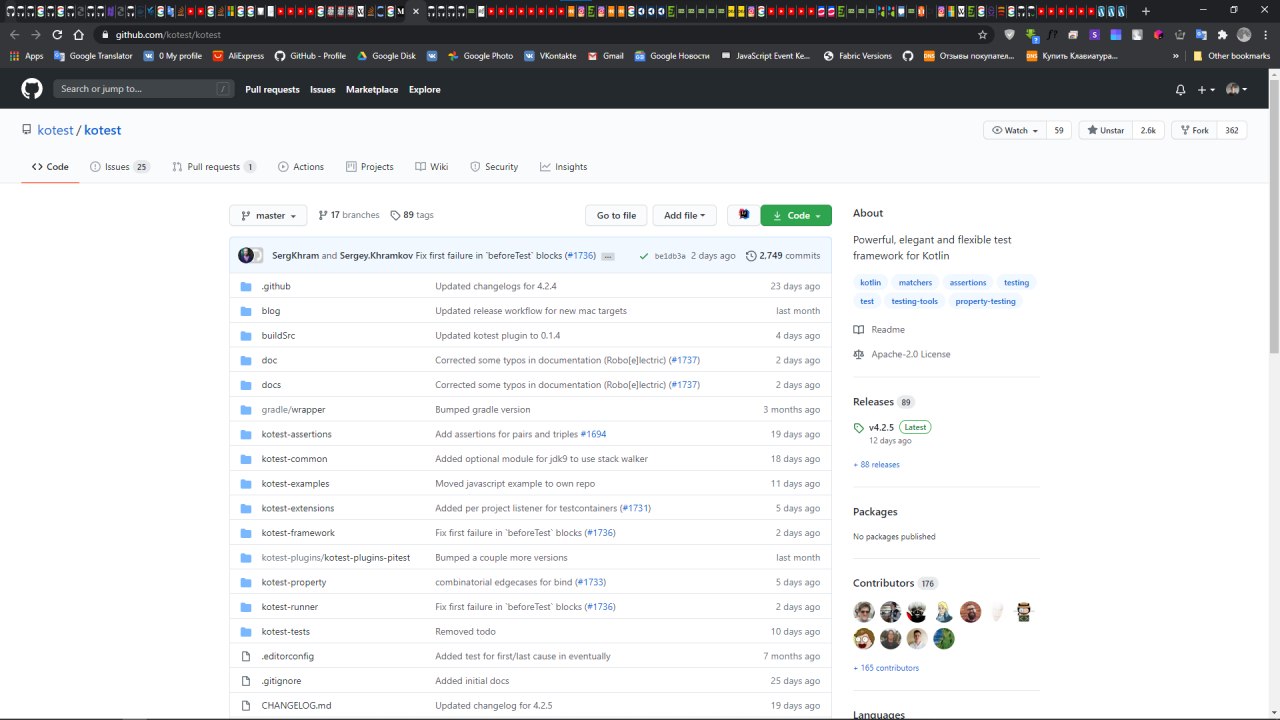Viewport: 1280px width, 720px height.
Task: Open the JetBrains button next to Add file
Action: [744, 215]
